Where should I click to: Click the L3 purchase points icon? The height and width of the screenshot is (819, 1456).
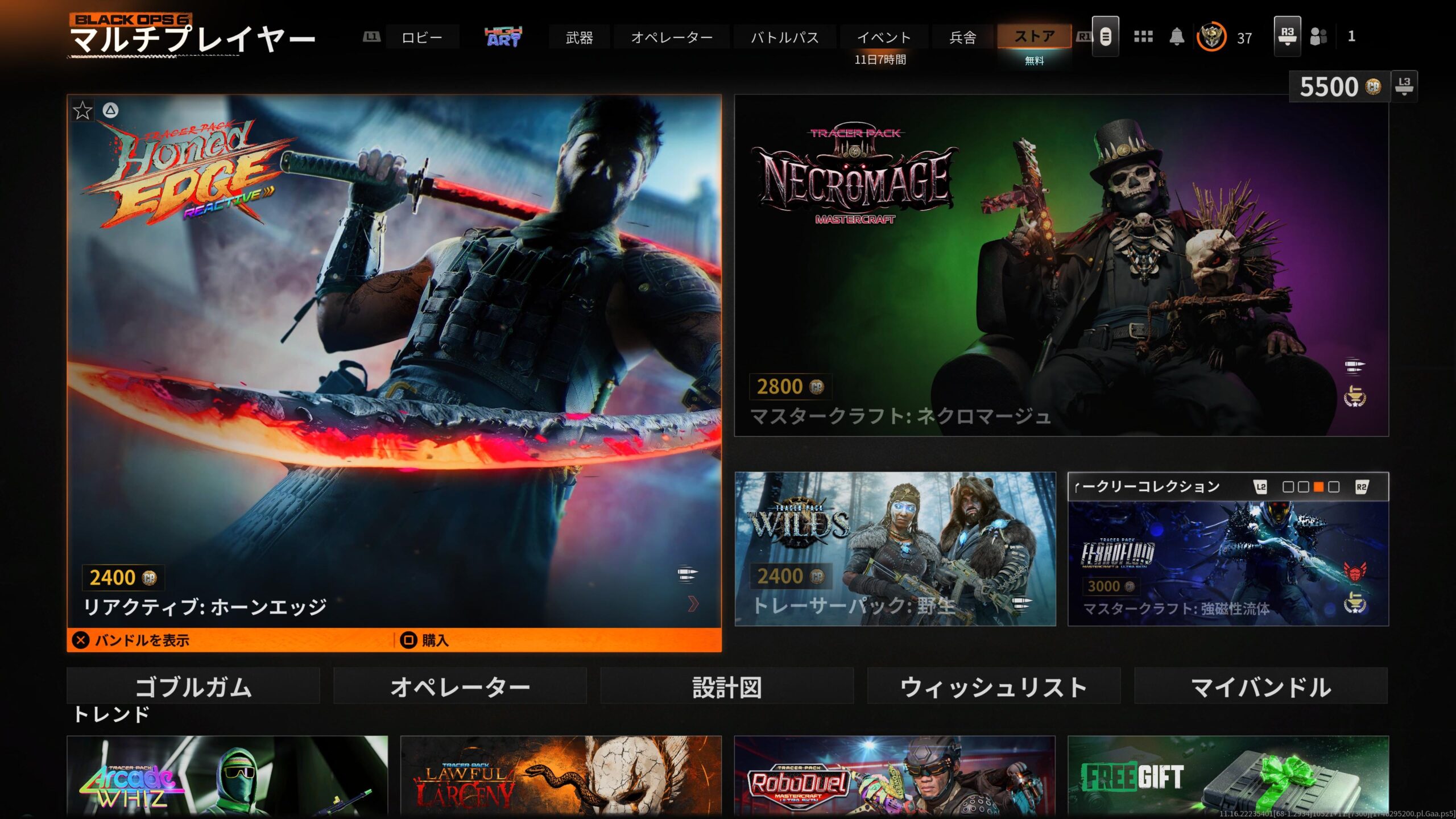(x=1404, y=86)
